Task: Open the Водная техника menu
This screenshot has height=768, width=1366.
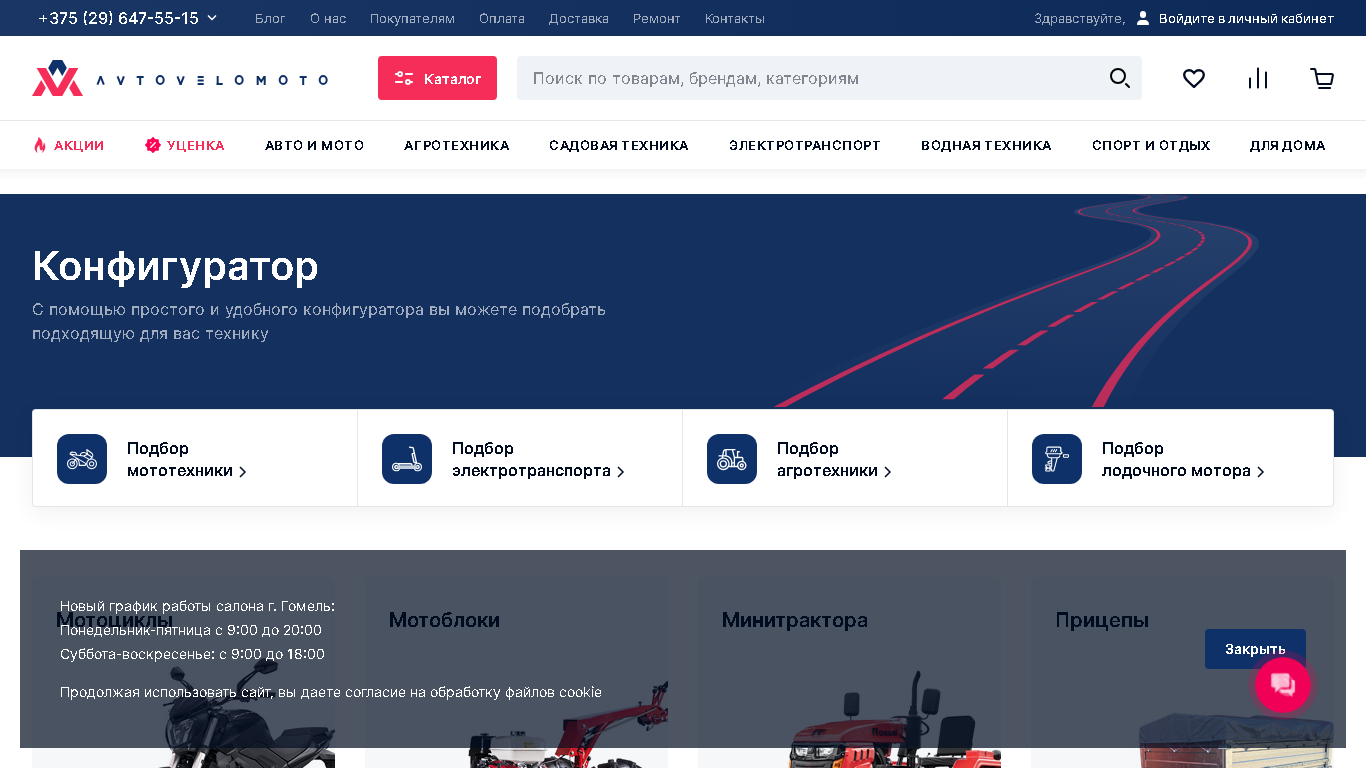Action: (x=986, y=145)
